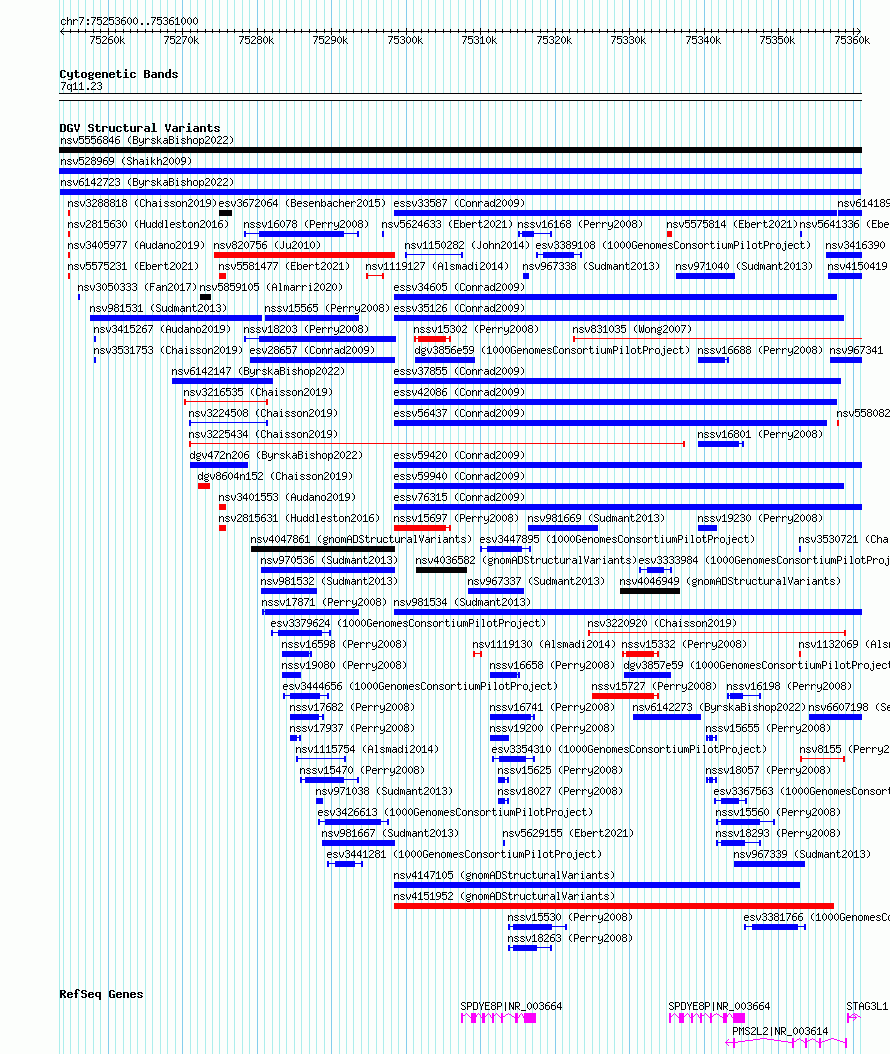This screenshot has height=1054, width=890.
Task: Select nsv1119127 (Alsmadi2014) variant label
Action: 438,266
